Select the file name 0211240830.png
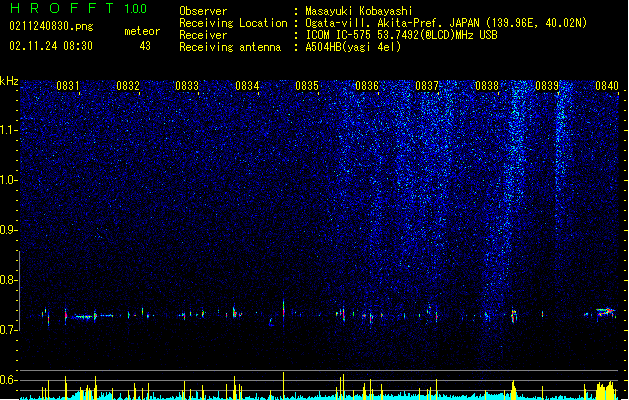Viewport: 629px width, 400px height. pos(51,26)
